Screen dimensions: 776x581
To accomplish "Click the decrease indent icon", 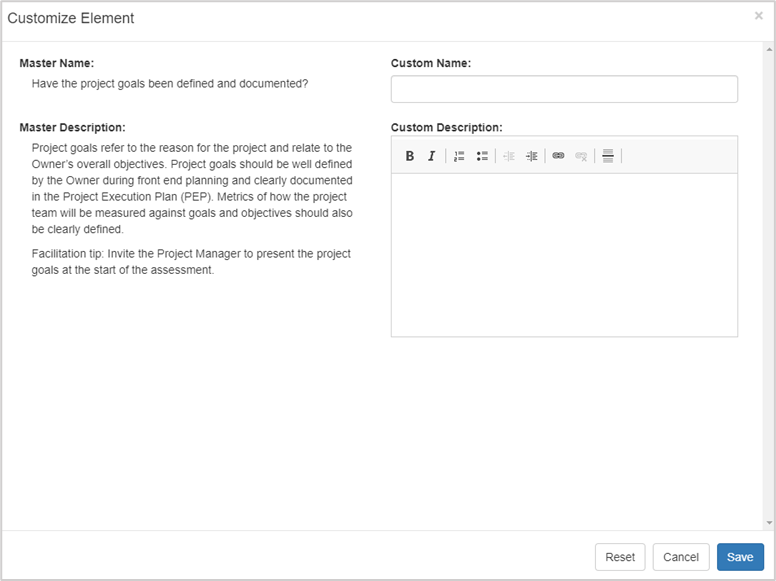I will (509, 156).
